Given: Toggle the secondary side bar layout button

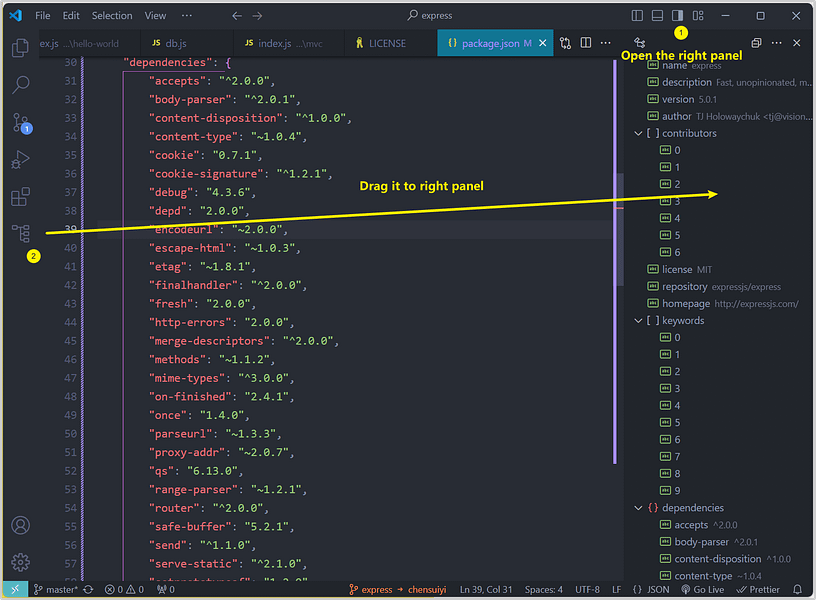Looking at the screenshot, I should (x=678, y=16).
